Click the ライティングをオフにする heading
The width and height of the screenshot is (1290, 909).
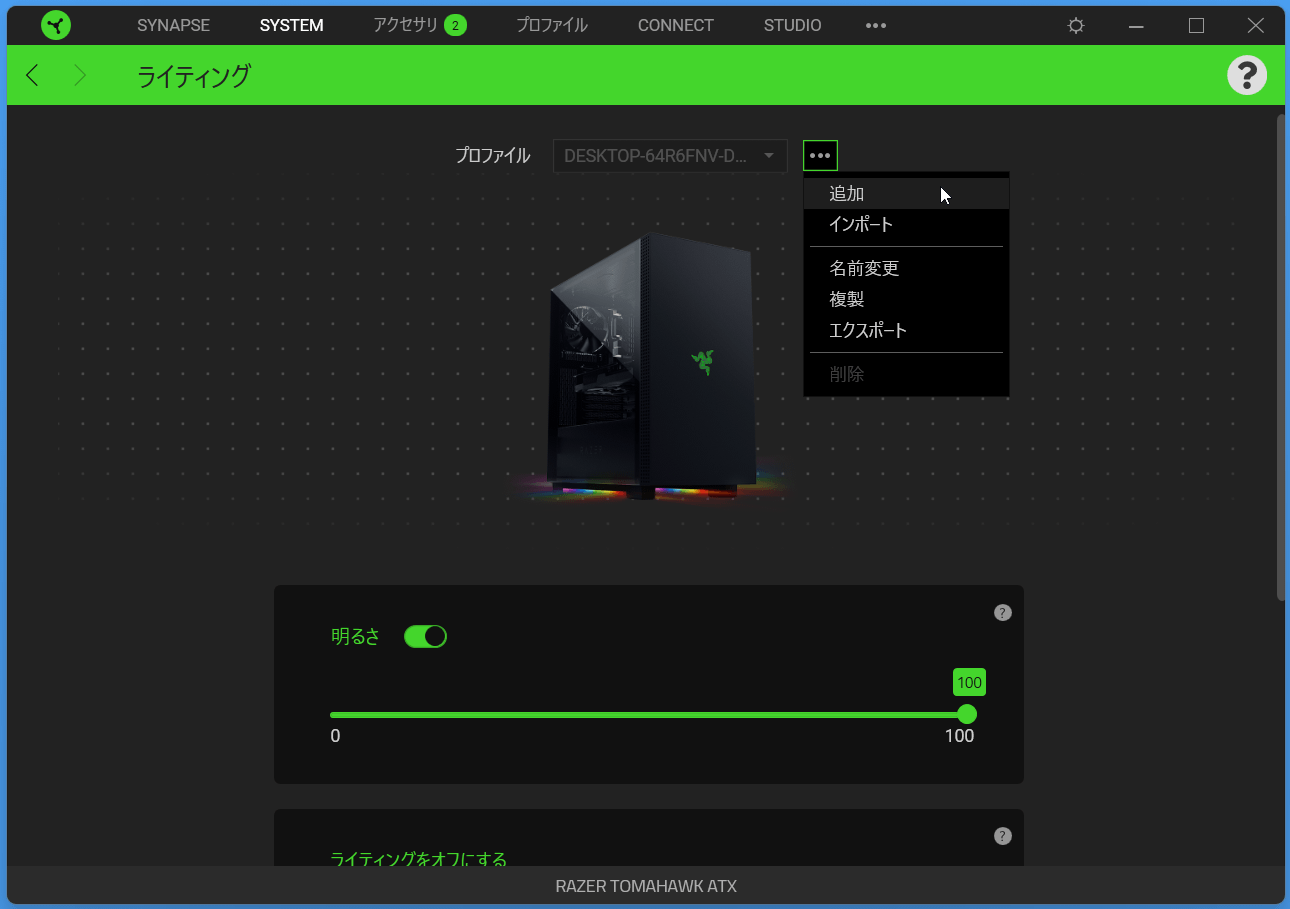(x=418, y=859)
